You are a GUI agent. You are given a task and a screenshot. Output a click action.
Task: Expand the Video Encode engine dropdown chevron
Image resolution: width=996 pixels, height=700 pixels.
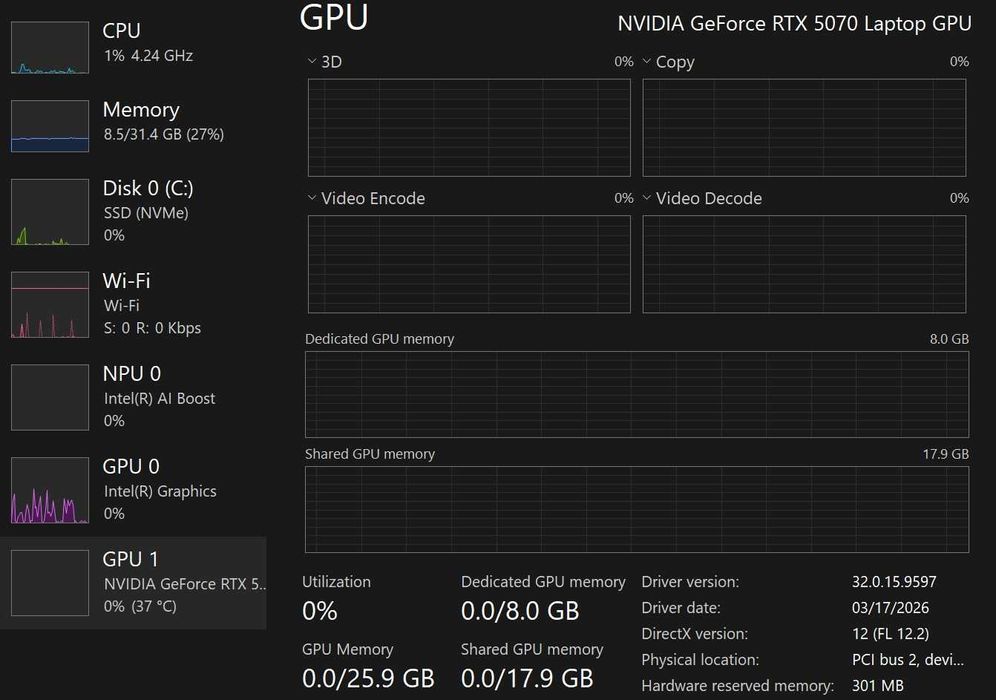pyautogui.click(x=312, y=198)
